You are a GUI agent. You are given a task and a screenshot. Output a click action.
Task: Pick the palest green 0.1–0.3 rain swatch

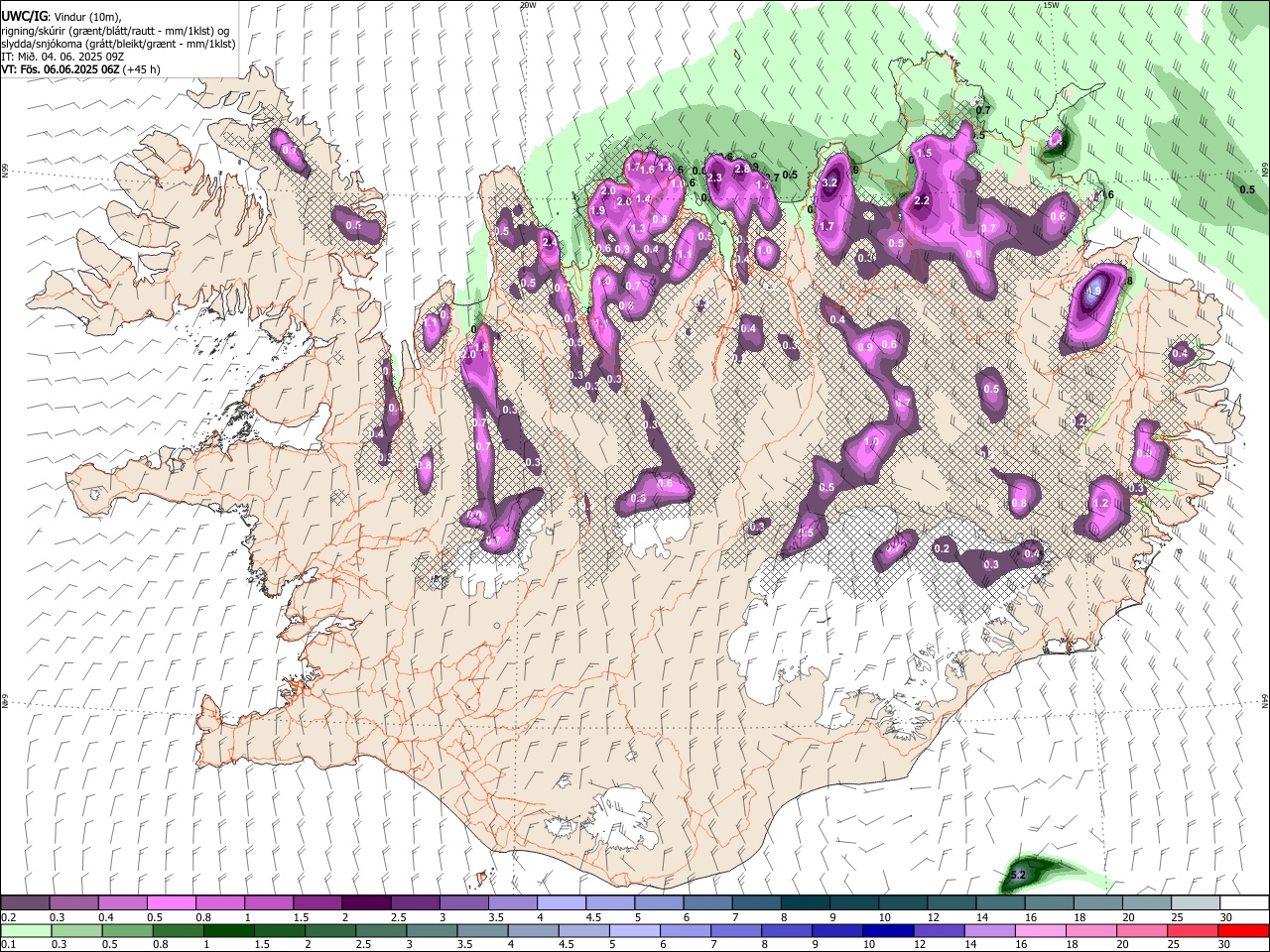[26, 930]
